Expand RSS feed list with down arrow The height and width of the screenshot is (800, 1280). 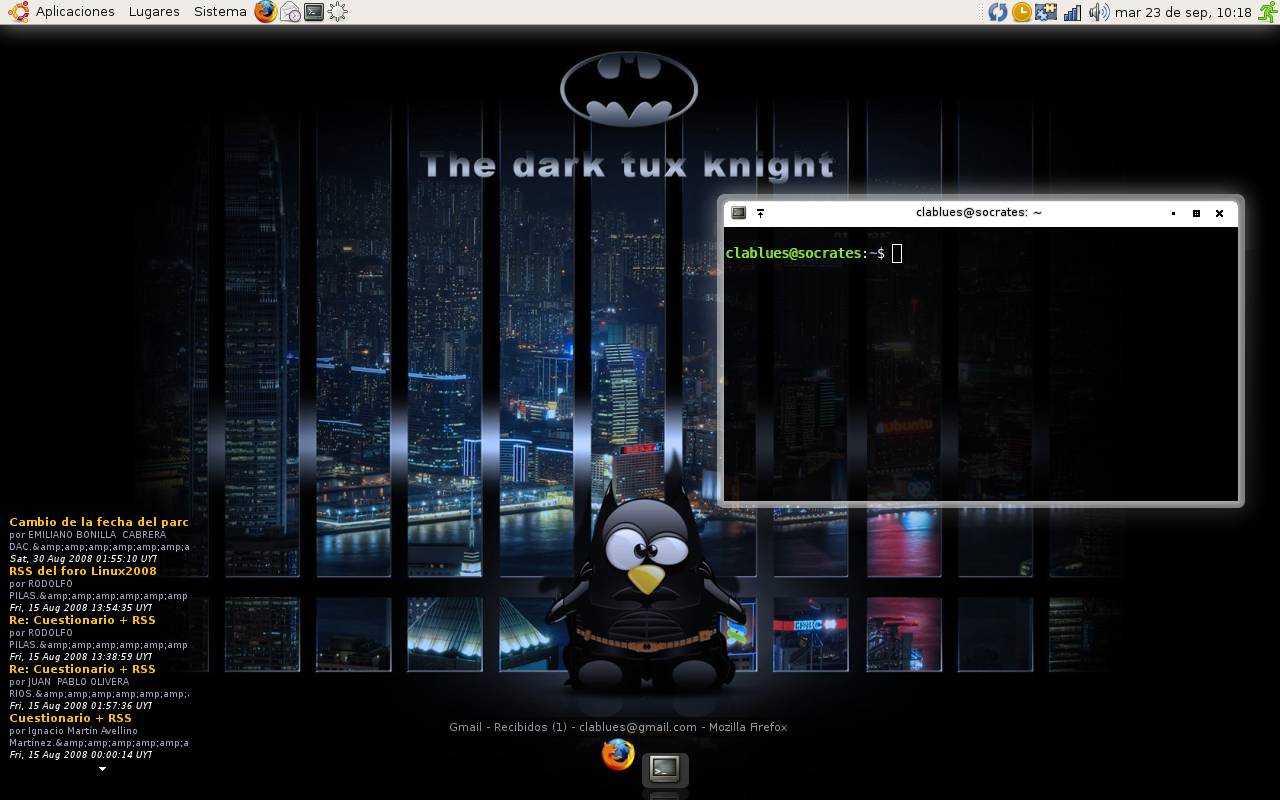pyautogui.click(x=102, y=769)
